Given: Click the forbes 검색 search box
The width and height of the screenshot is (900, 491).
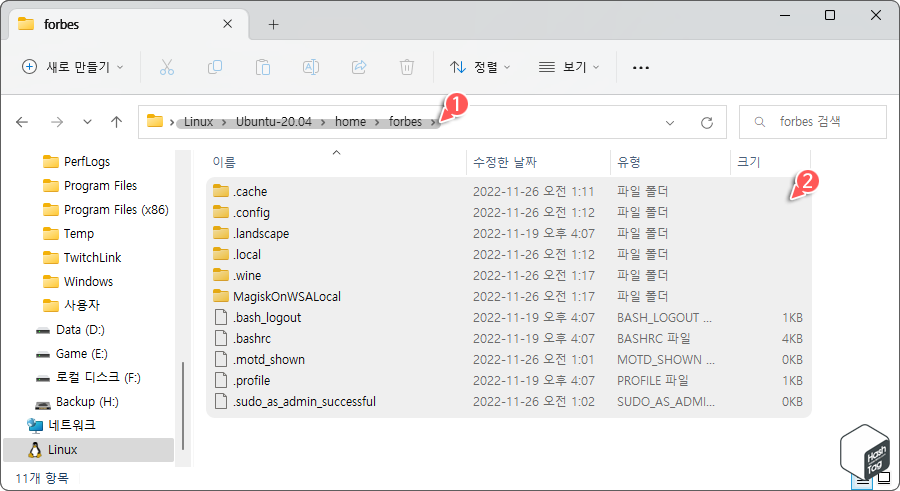Looking at the screenshot, I should pyautogui.click(x=812, y=122).
